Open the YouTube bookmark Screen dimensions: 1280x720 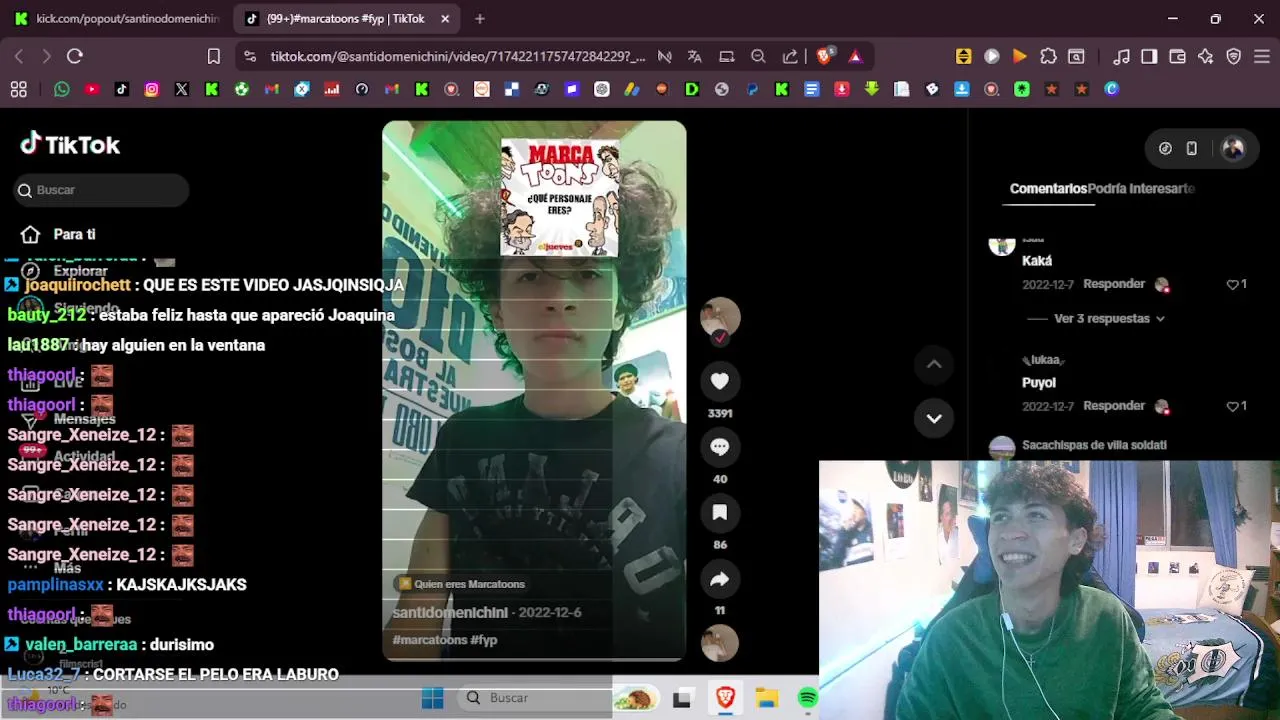point(92,89)
